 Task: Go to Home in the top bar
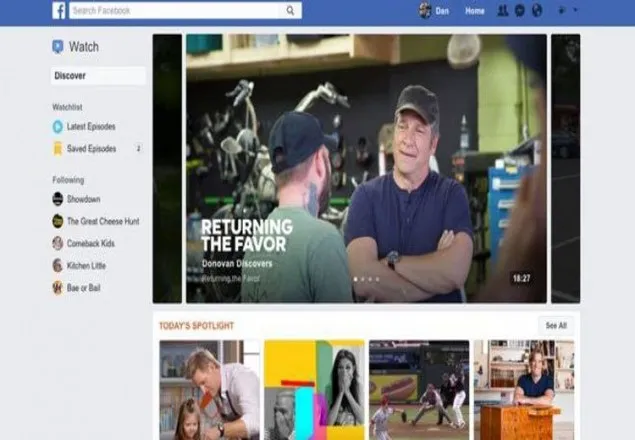click(x=475, y=11)
